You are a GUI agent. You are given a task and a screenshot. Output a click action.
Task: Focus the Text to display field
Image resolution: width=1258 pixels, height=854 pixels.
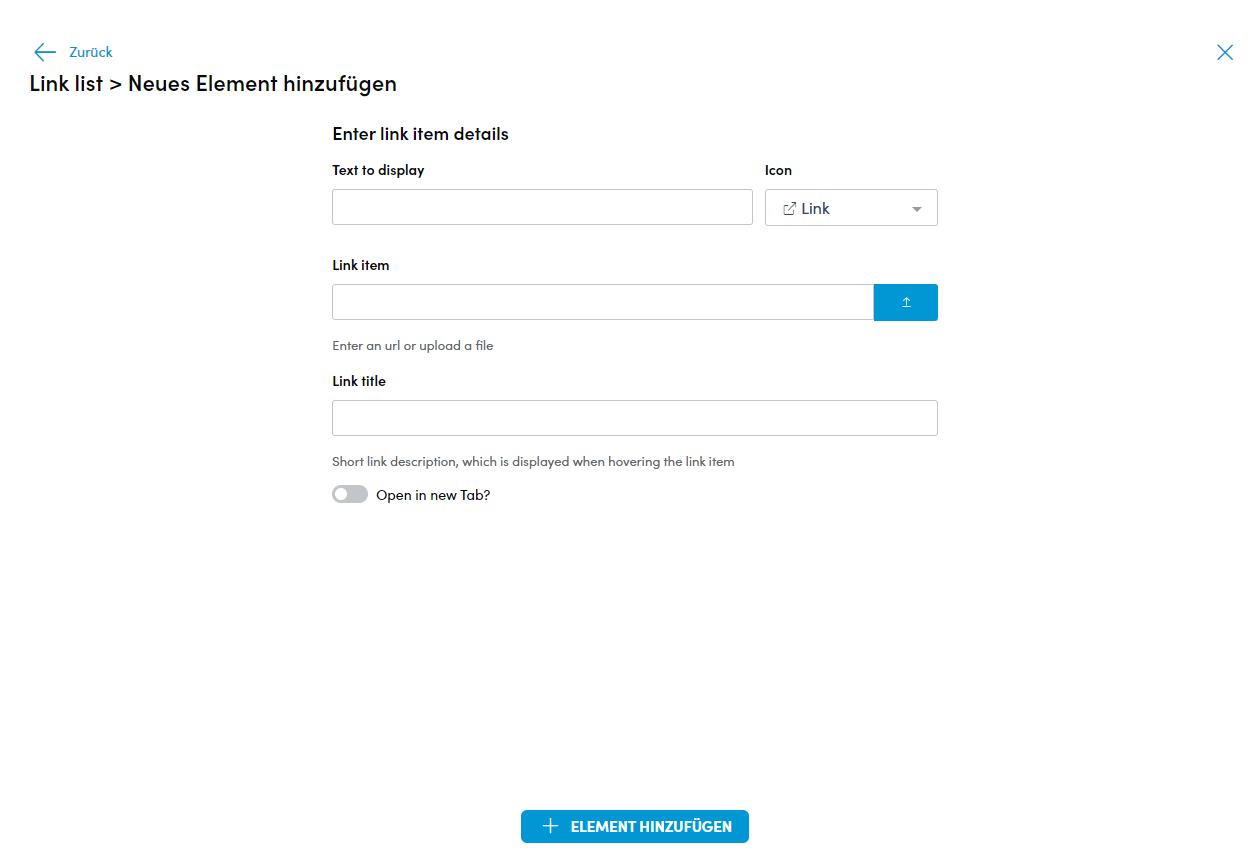tap(542, 207)
